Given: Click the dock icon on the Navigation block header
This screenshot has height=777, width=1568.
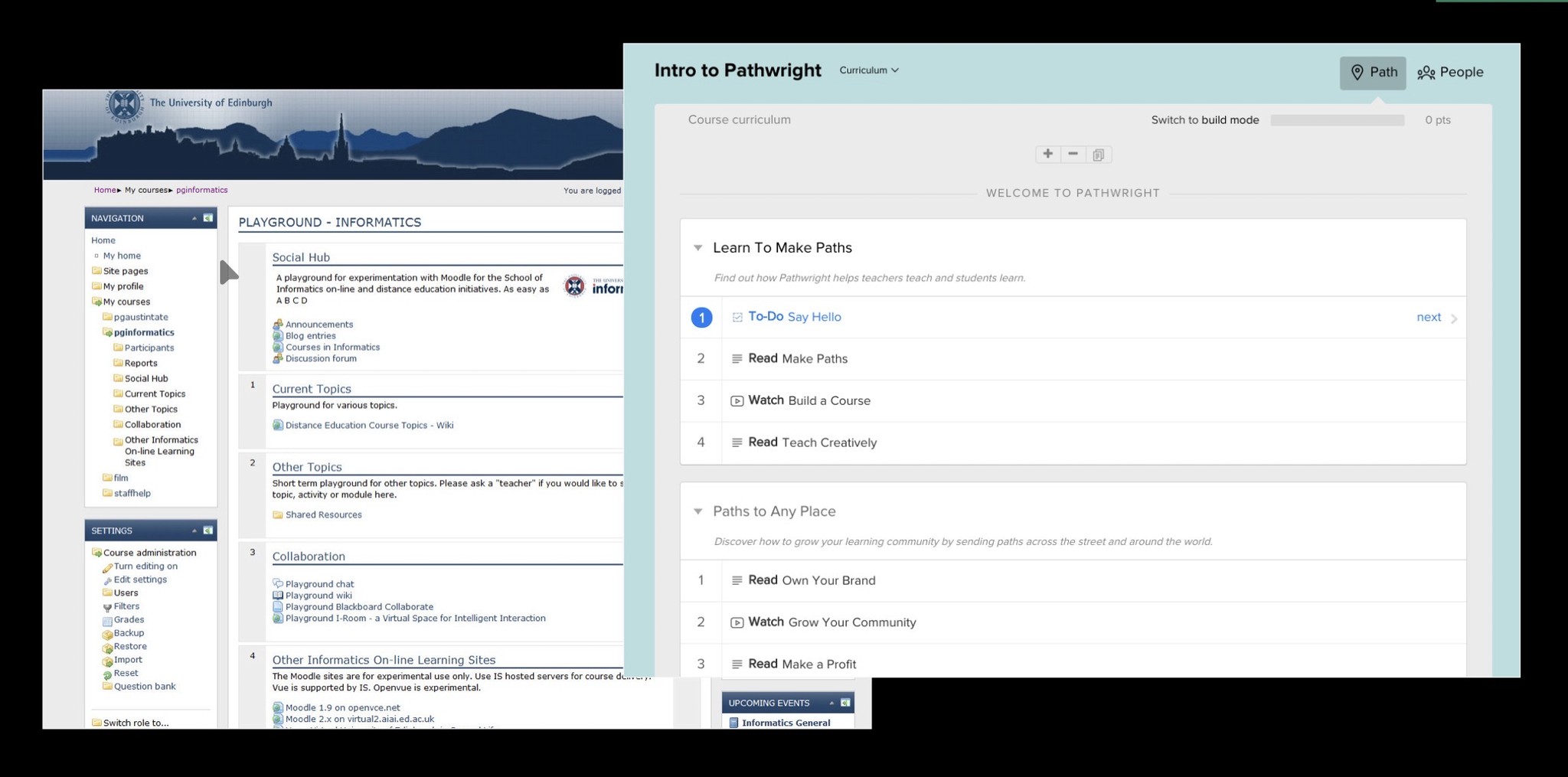Looking at the screenshot, I should 208,218.
